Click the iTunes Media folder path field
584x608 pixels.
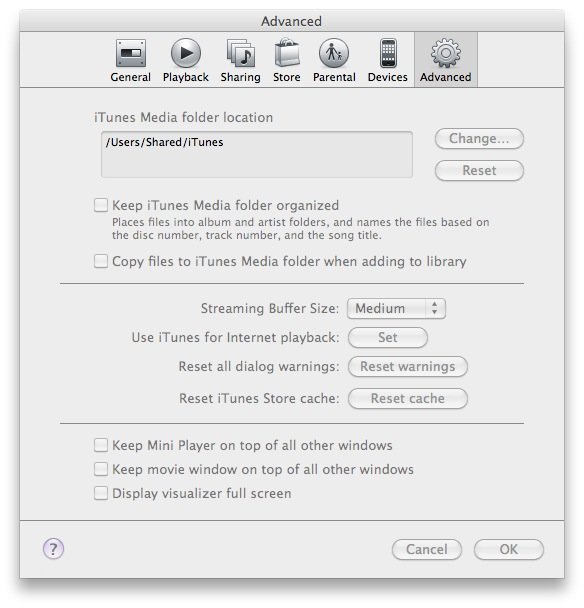[x=257, y=154]
